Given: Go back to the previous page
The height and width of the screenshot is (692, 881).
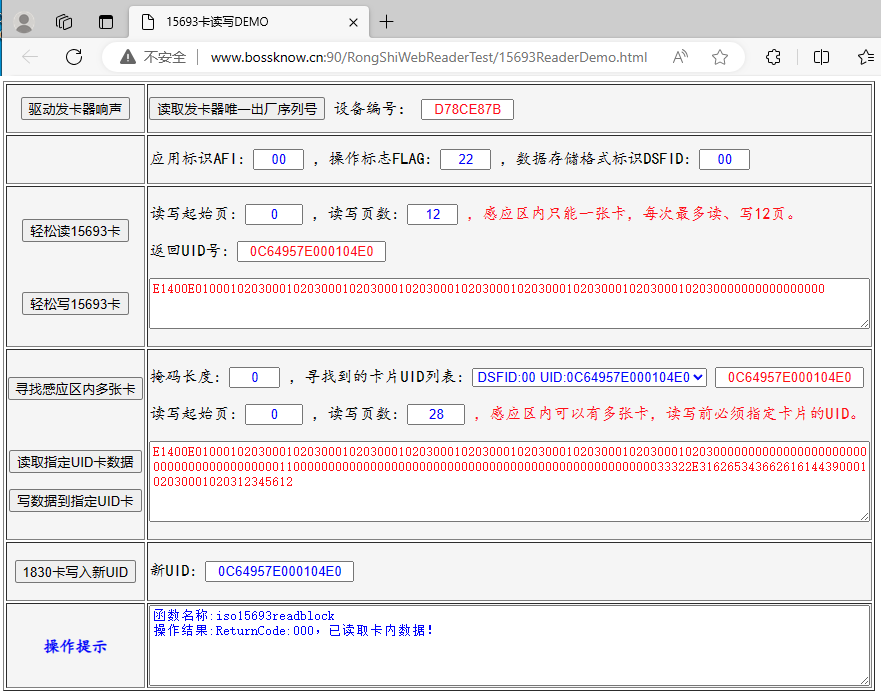Looking at the screenshot, I should click(30, 57).
